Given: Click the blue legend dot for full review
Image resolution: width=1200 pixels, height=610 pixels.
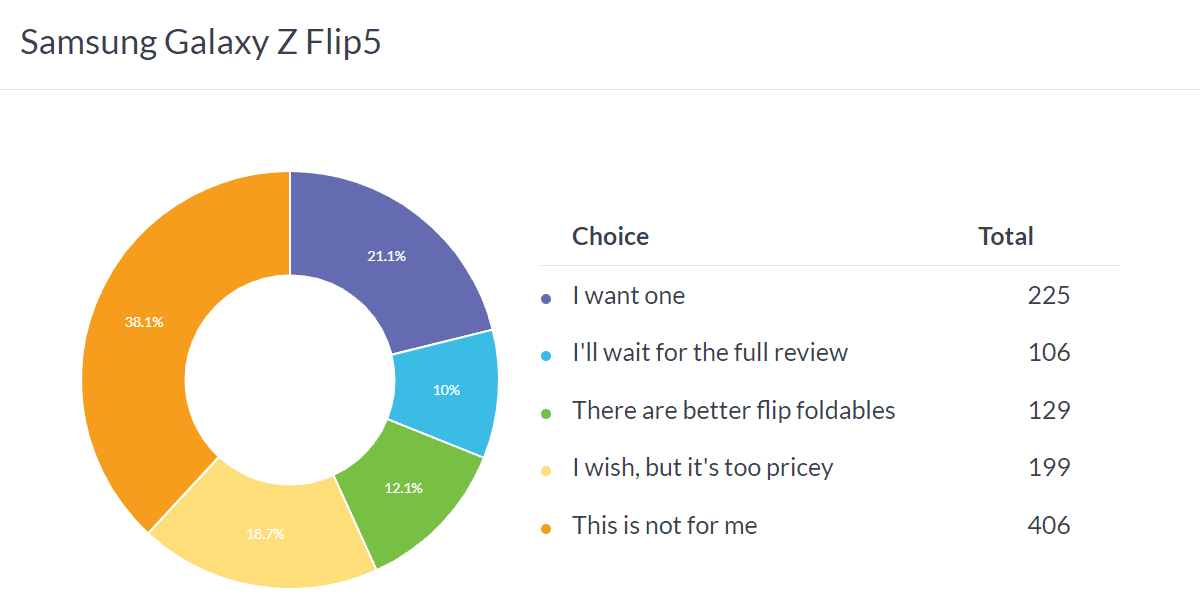Looking at the screenshot, I should click(546, 355).
